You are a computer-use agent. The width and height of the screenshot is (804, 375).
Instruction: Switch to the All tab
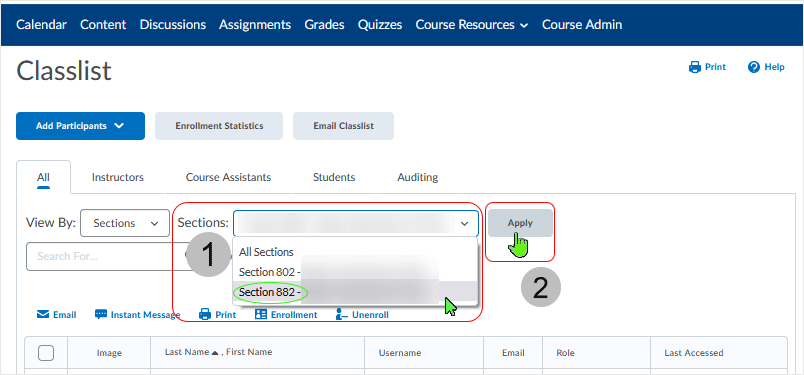44,177
